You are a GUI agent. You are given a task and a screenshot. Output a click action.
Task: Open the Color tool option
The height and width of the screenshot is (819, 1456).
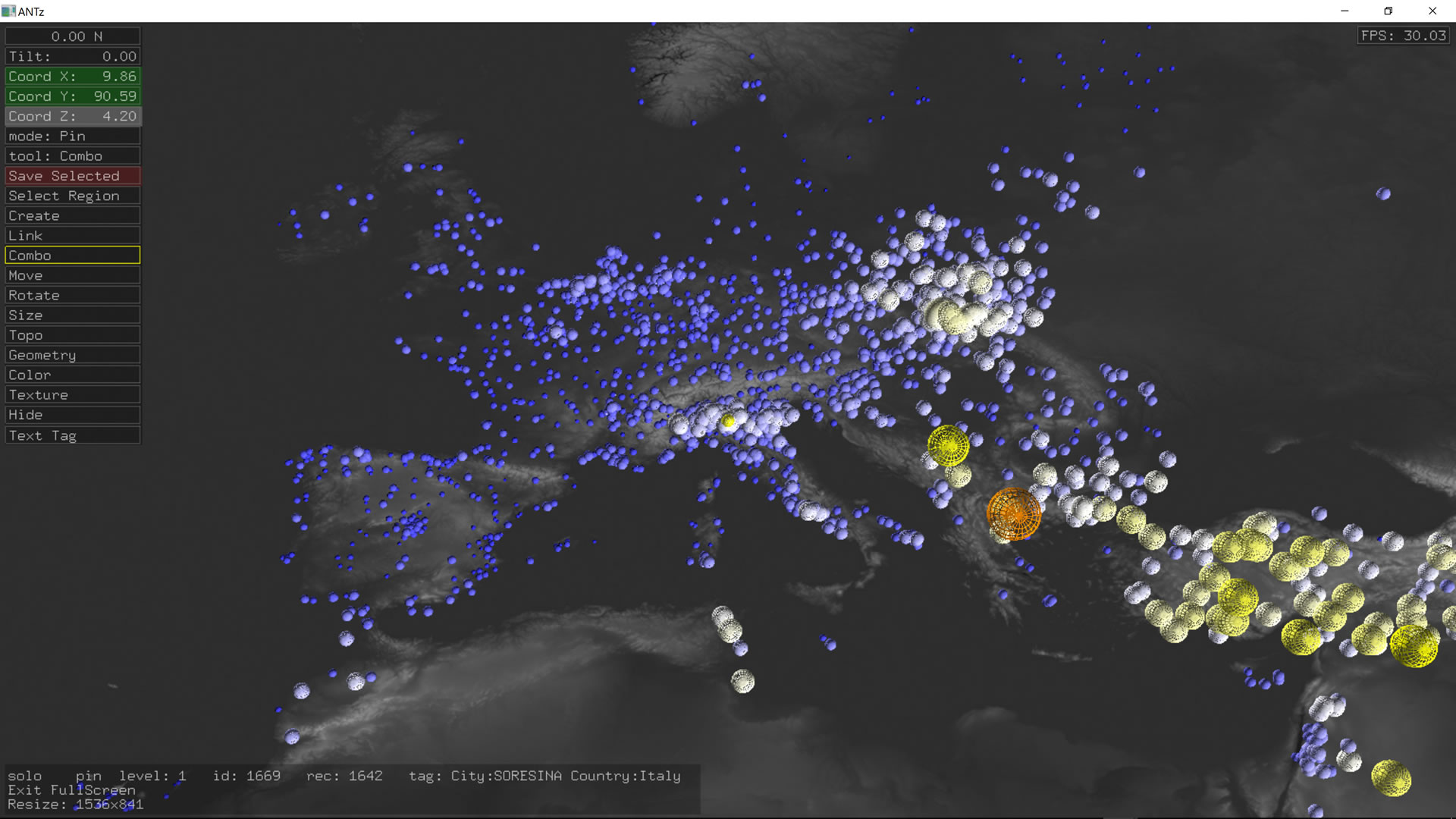73,375
